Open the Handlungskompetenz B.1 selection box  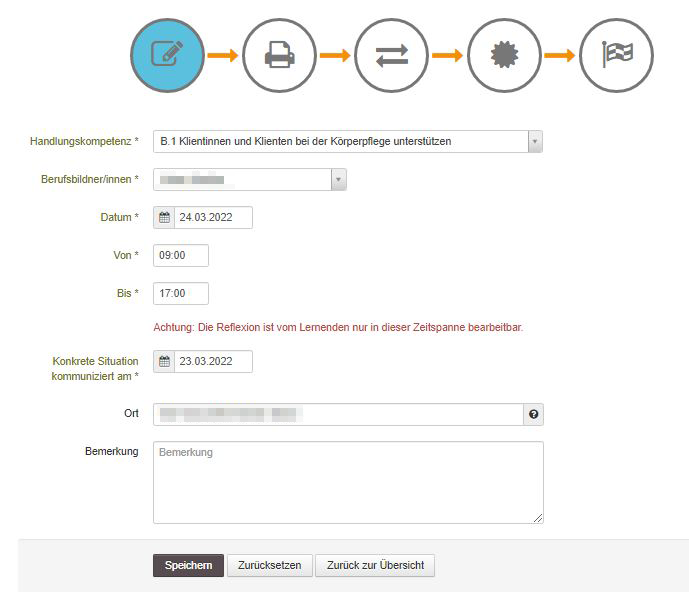click(340, 142)
